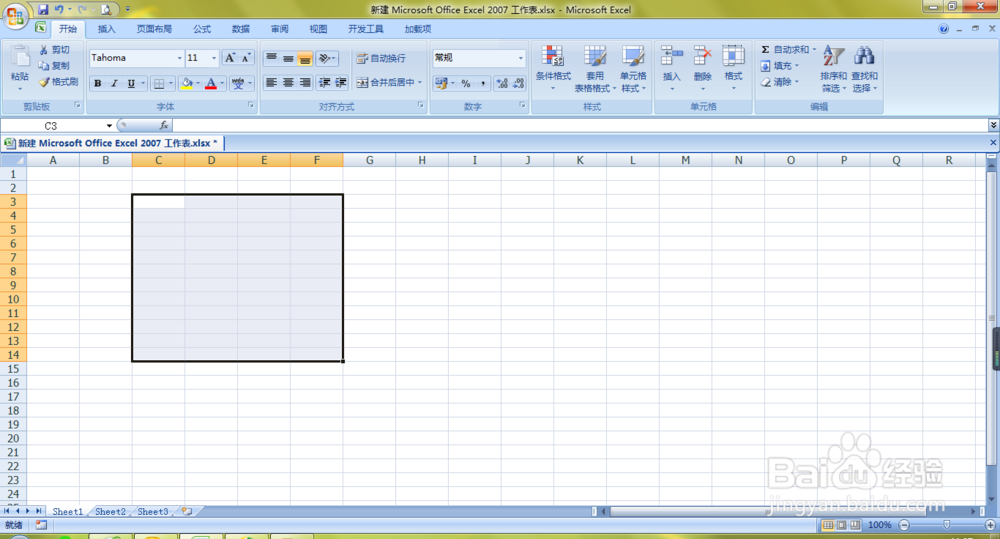Center text horizontally
The height and width of the screenshot is (539, 1000).
click(x=288, y=82)
